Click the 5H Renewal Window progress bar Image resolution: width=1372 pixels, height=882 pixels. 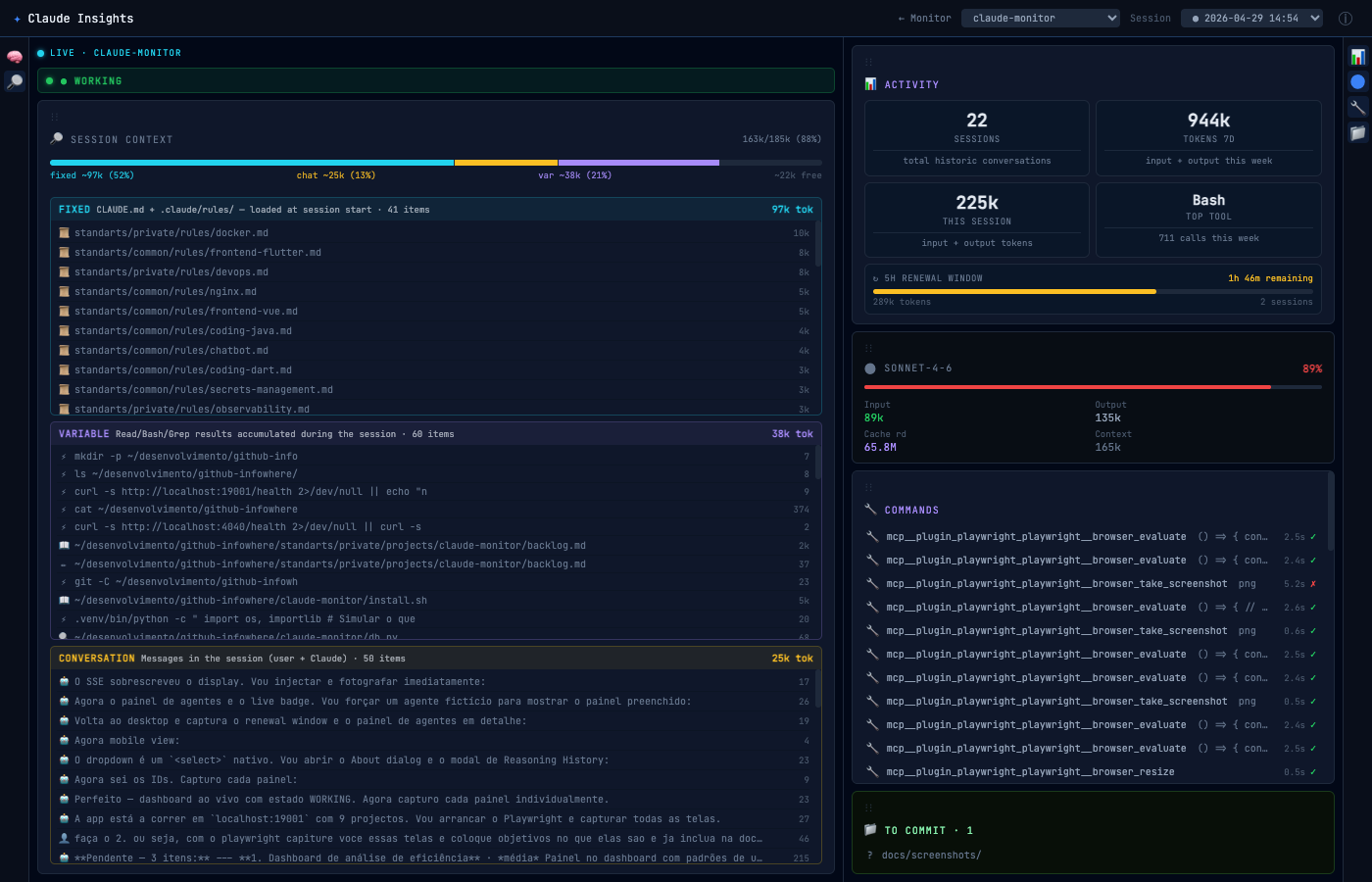[1093, 291]
